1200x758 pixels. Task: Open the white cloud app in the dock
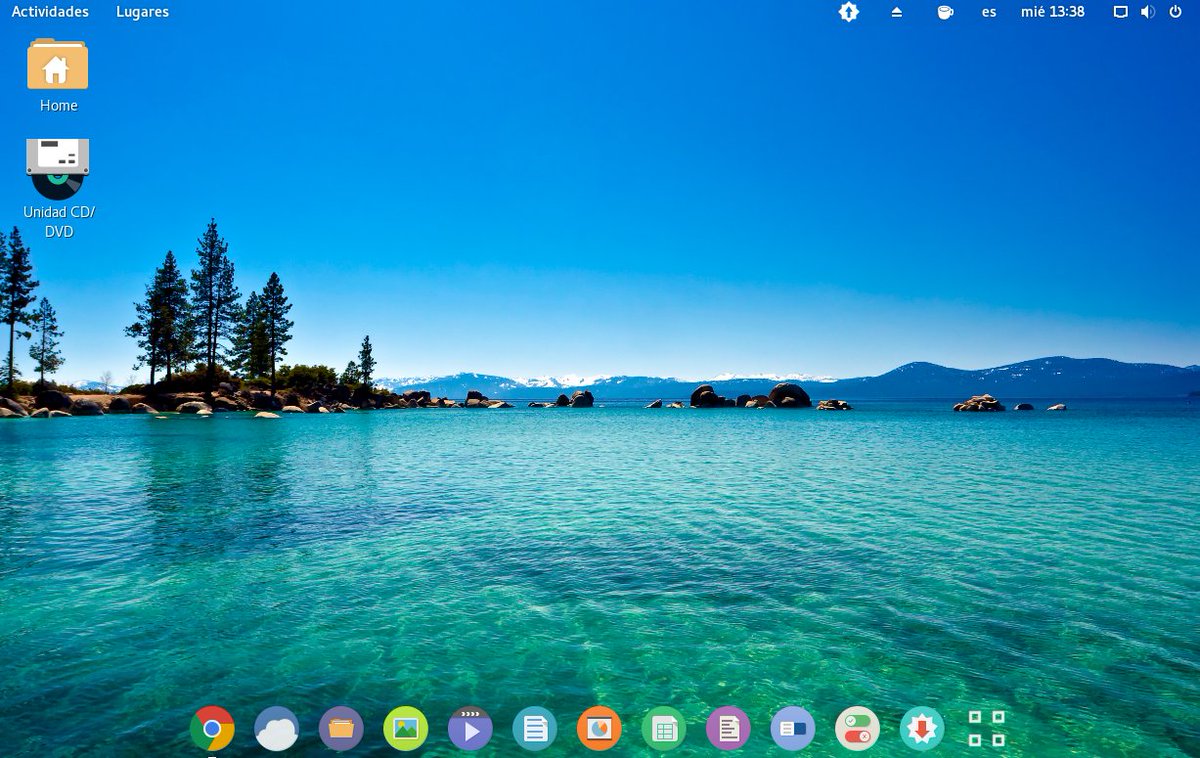(x=276, y=729)
